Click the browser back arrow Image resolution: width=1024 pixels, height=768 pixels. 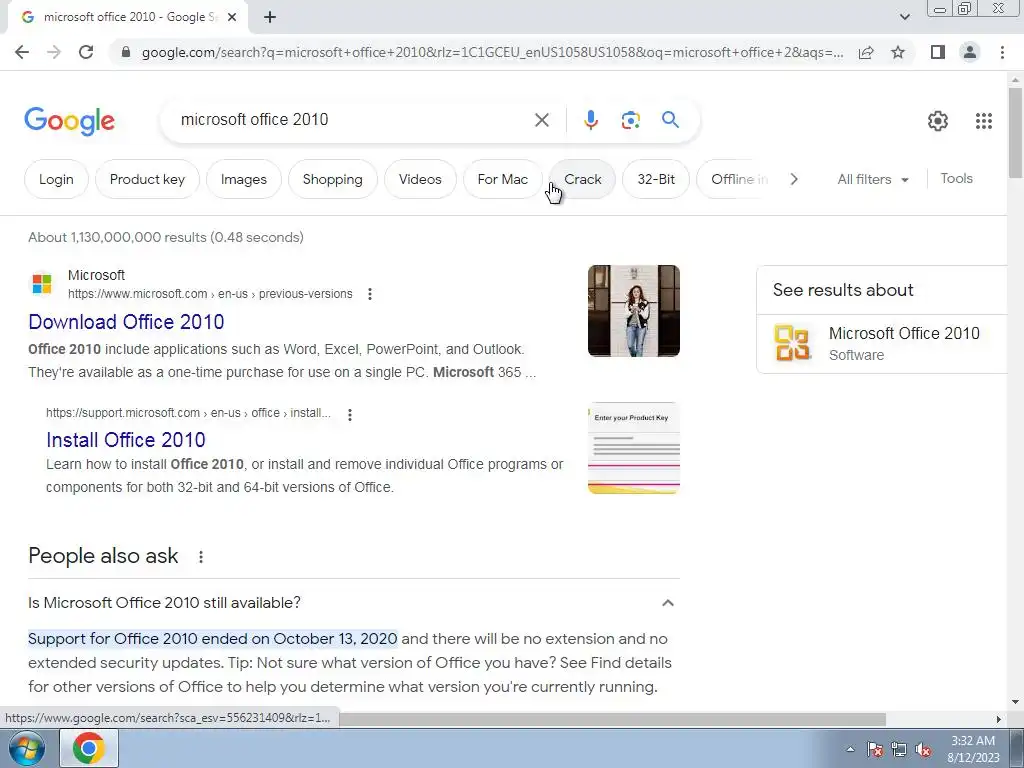pyautogui.click(x=22, y=52)
